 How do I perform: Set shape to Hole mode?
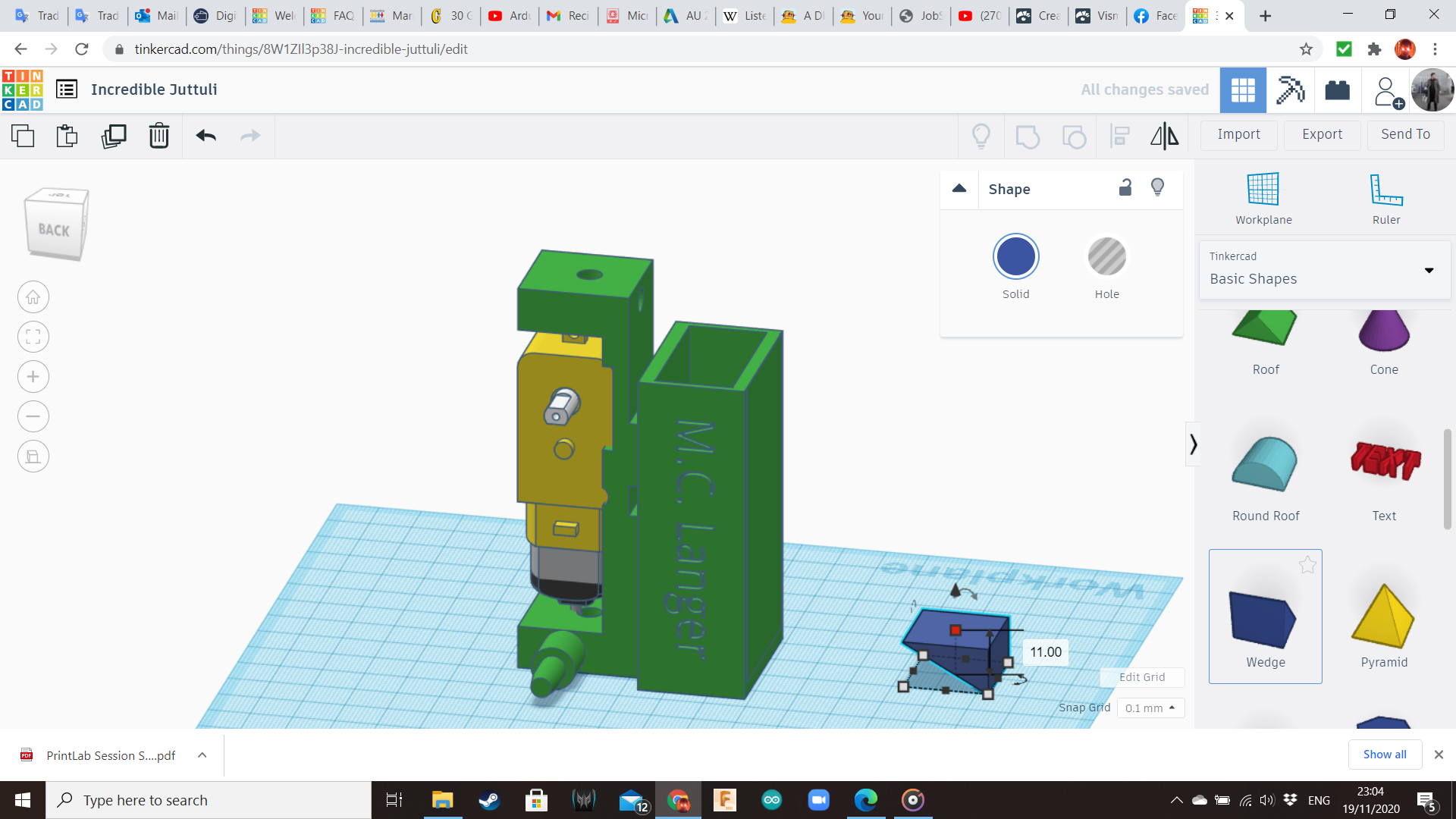(1106, 257)
